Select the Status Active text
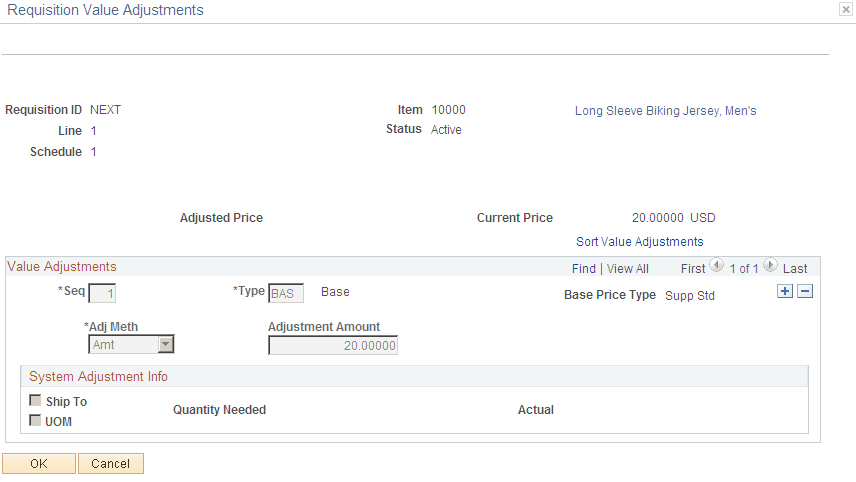The height and width of the screenshot is (482, 856). (446, 129)
